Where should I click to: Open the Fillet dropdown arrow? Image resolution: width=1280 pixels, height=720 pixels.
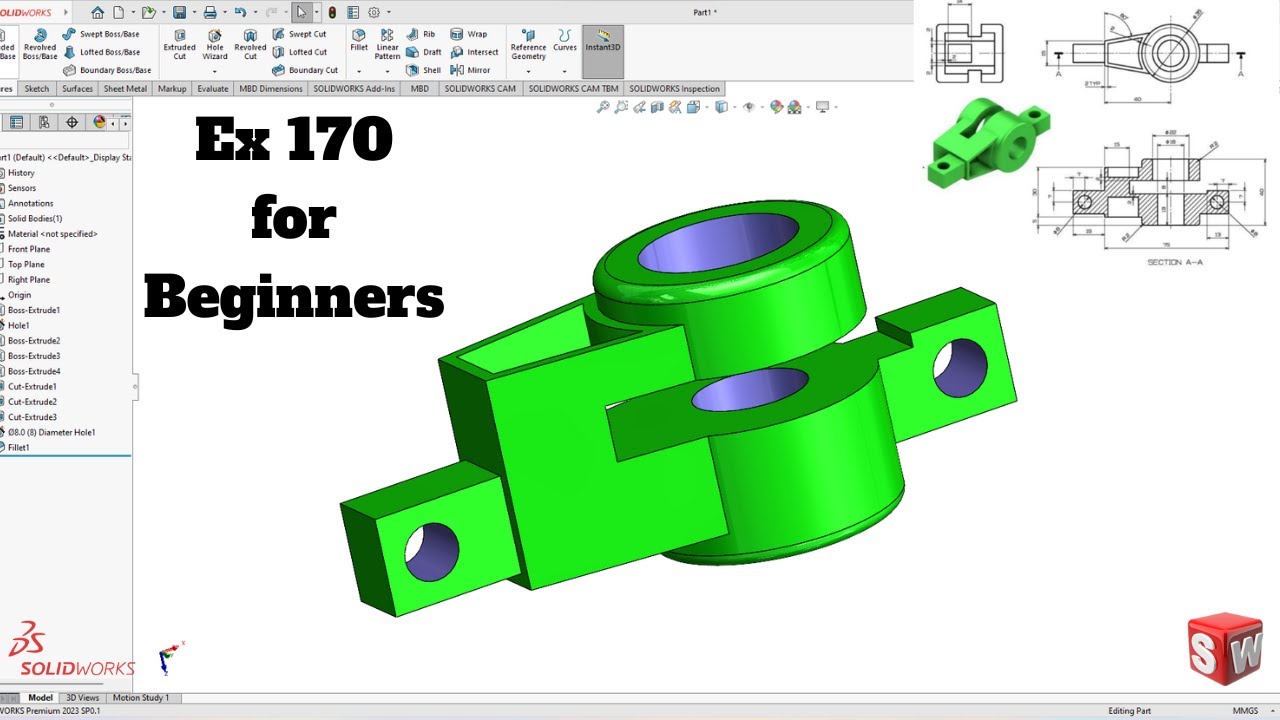359,71
